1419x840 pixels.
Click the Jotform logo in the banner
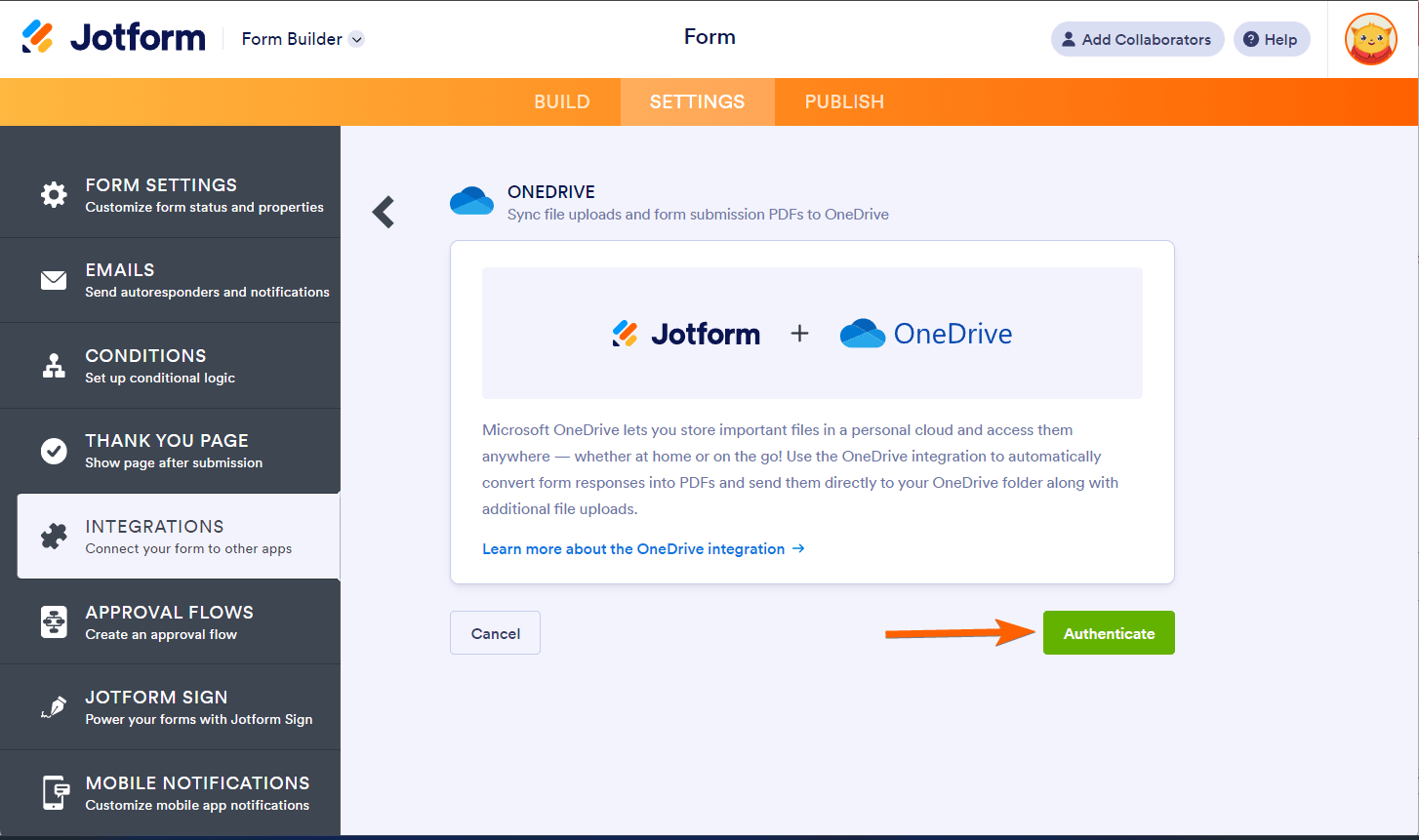(686, 334)
